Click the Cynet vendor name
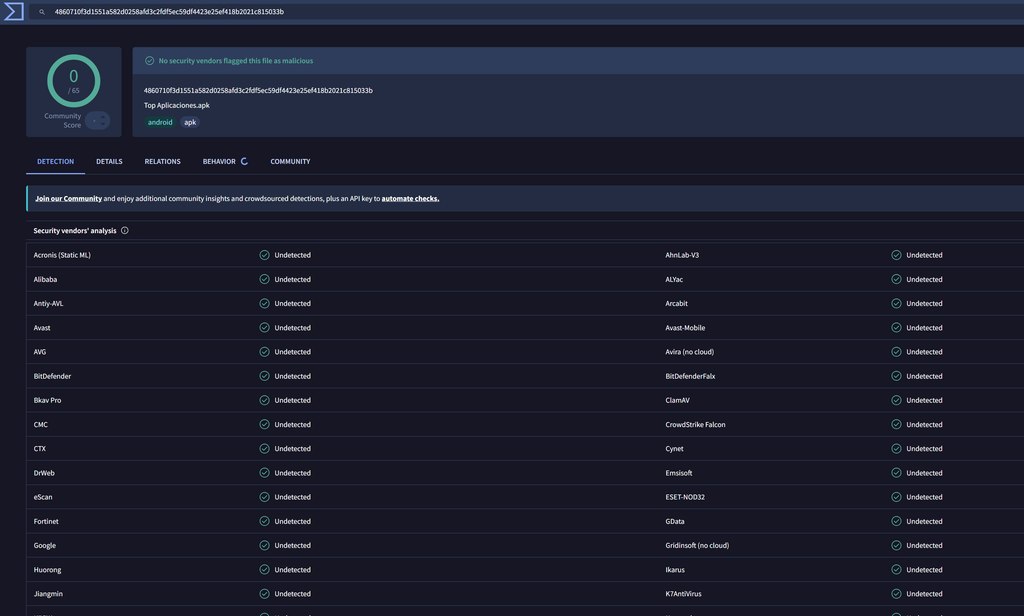Screen dimensions: 1024x616 675,449
